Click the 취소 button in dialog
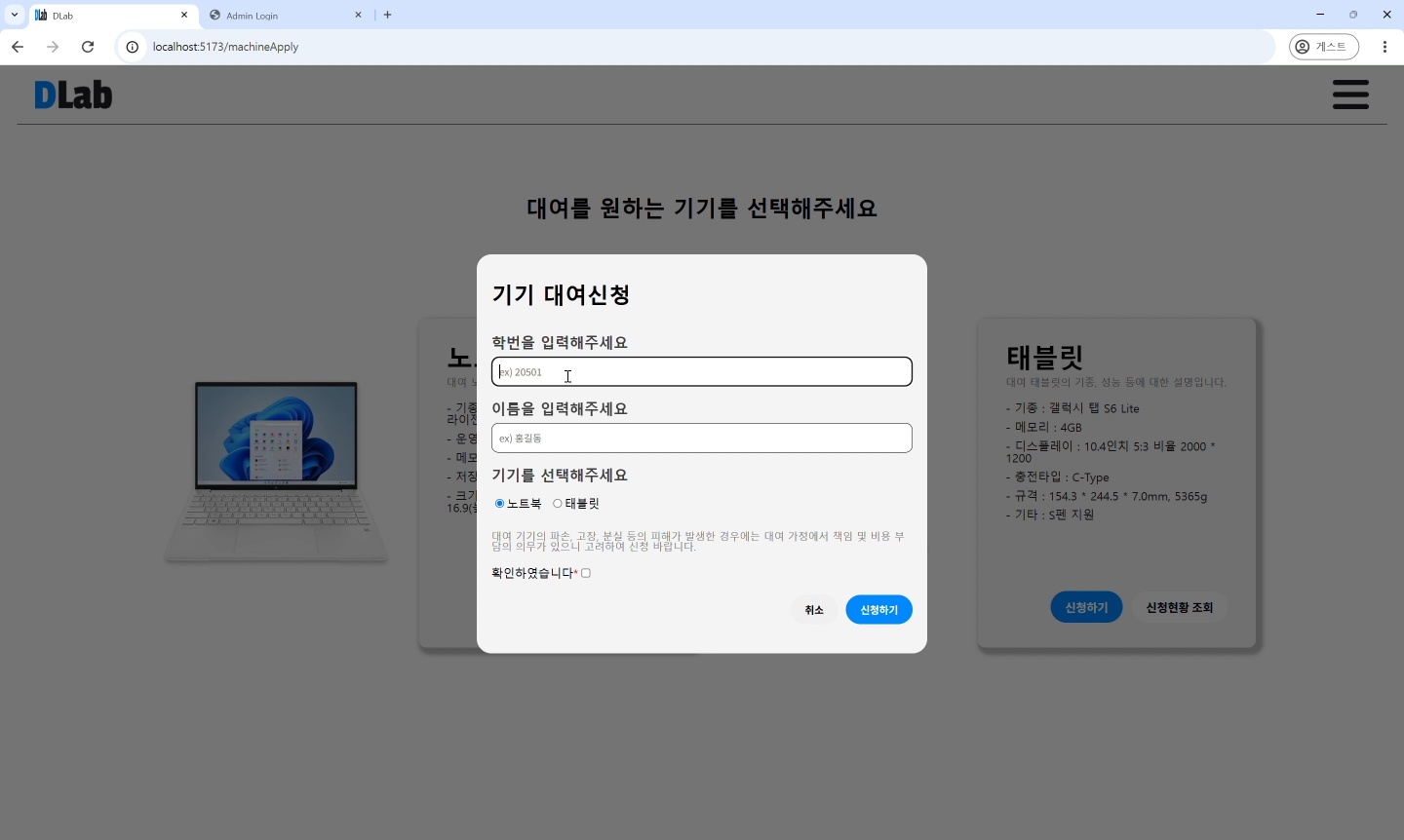This screenshot has width=1404, height=840. coord(814,610)
